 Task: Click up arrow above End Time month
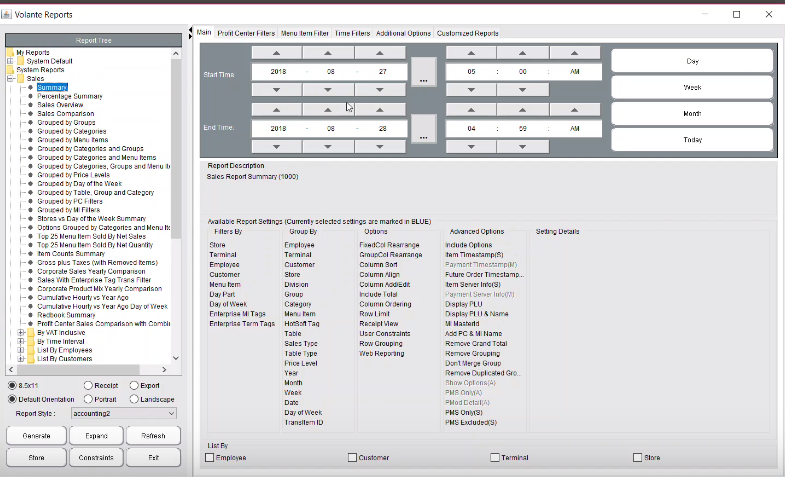click(328, 109)
